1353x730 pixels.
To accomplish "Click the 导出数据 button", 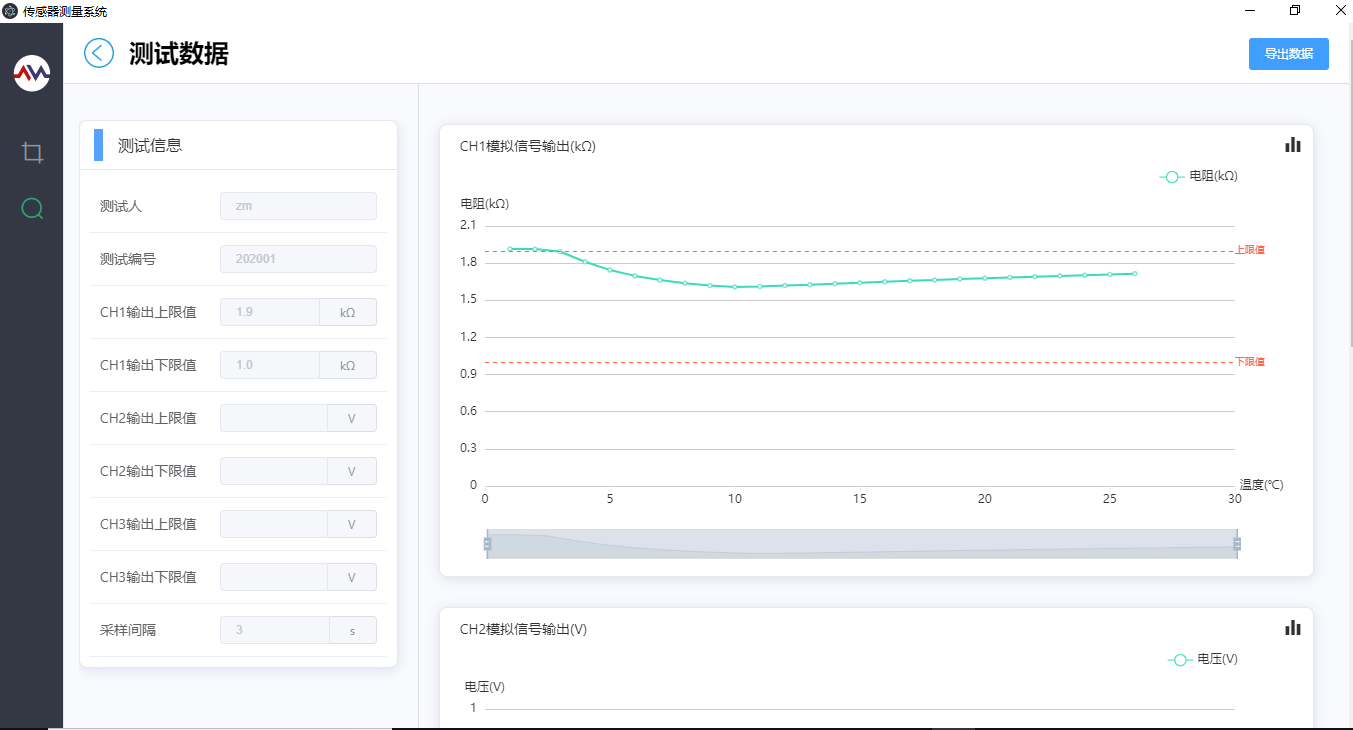I will (x=1288, y=54).
